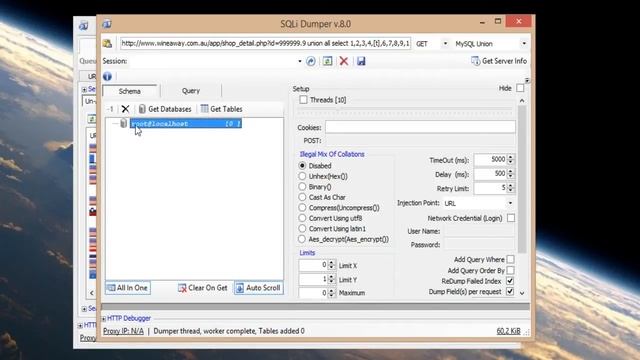Toggle the All In One button

click(128, 288)
